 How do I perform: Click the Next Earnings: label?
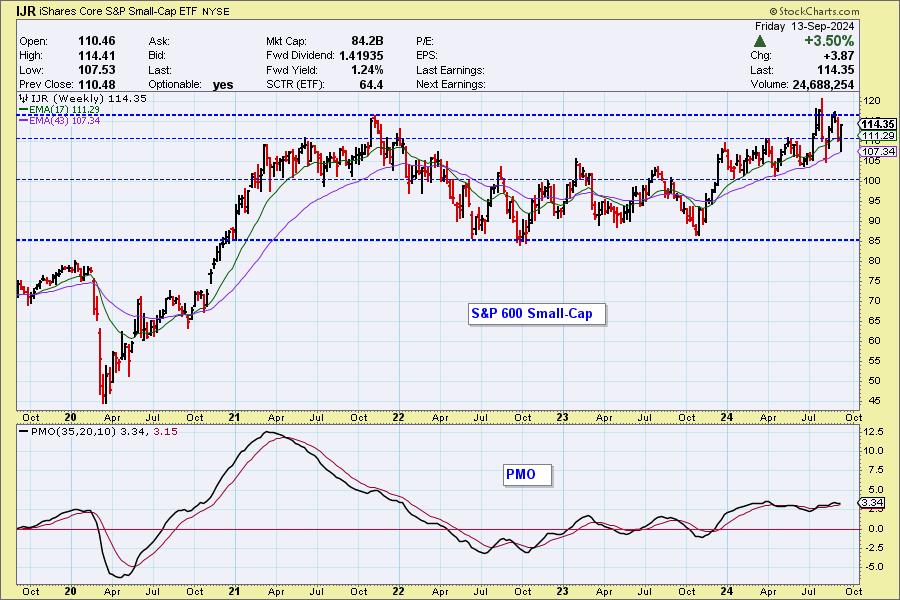(x=451, y=84)
